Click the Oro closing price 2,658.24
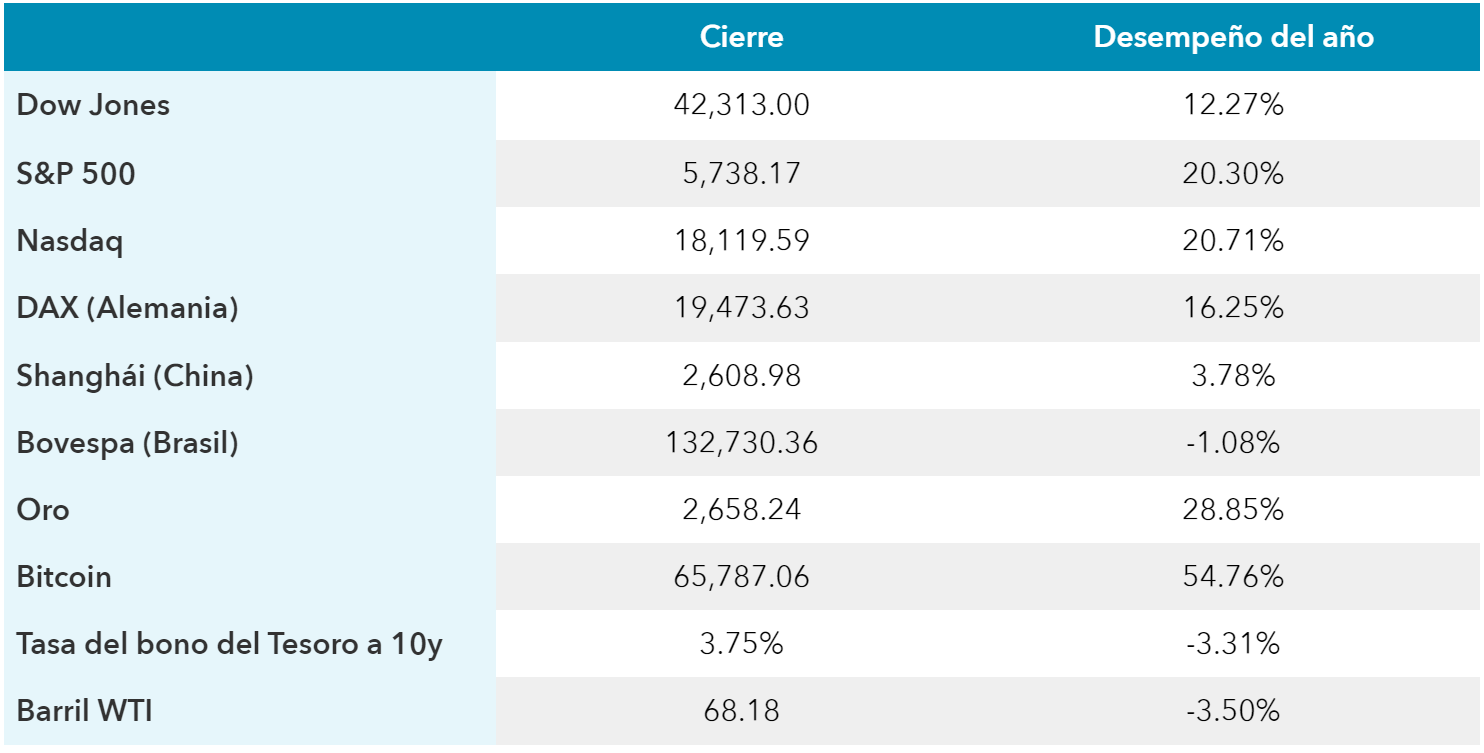 coord(742,509)
